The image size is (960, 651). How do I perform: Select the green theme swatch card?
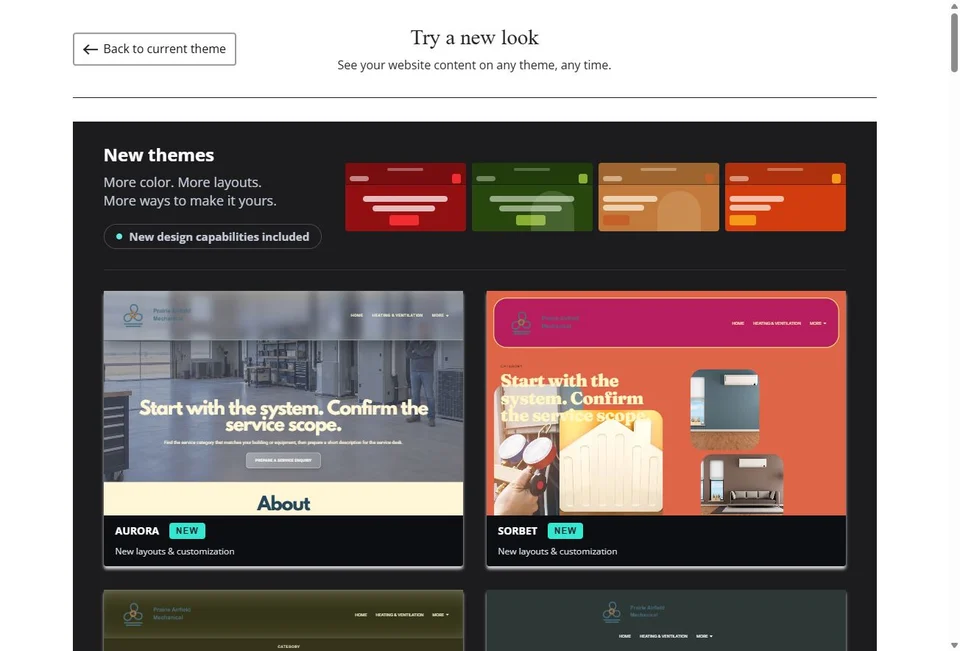click(532, 197)
